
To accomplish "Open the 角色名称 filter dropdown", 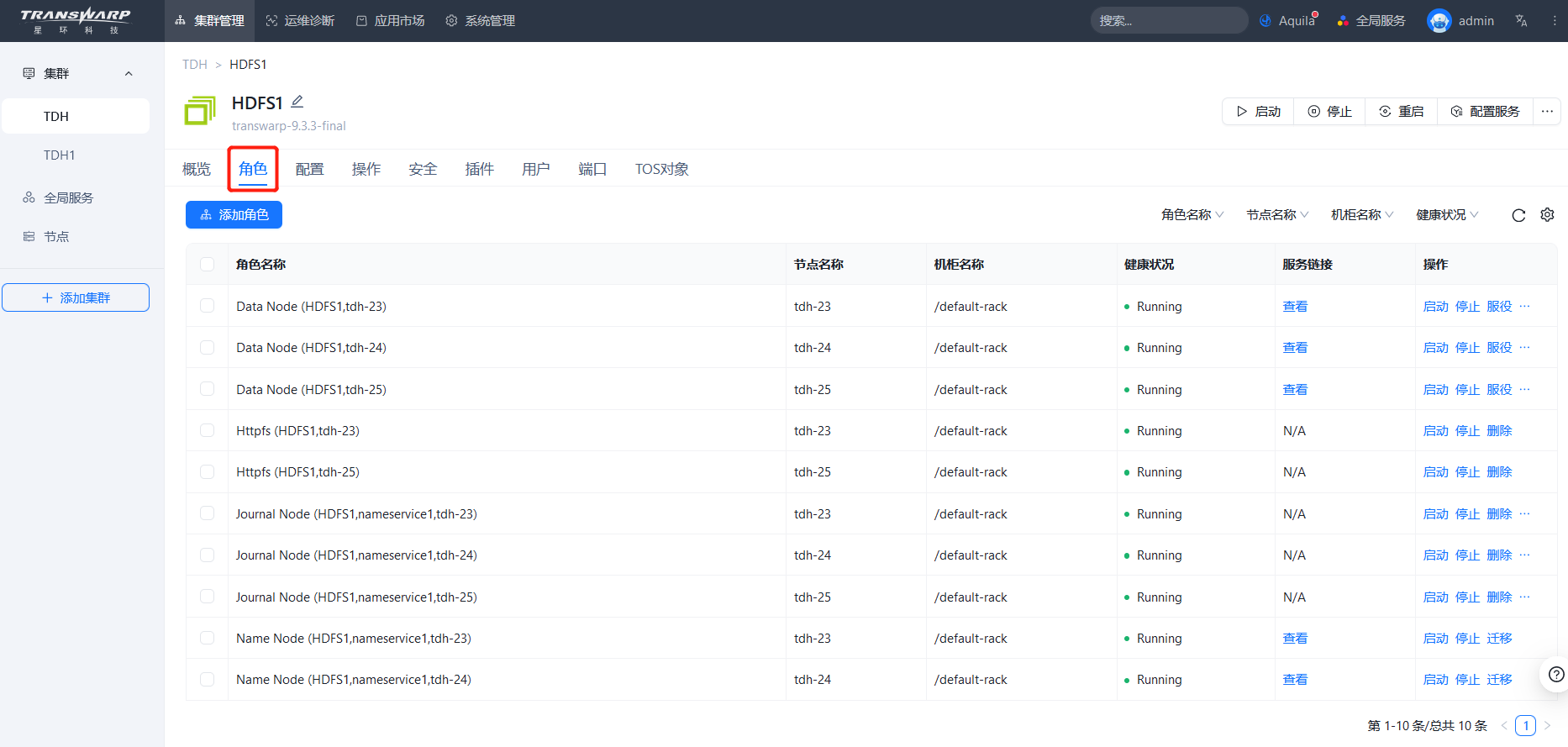I will pyautogui.click(x=1192, y=215).
